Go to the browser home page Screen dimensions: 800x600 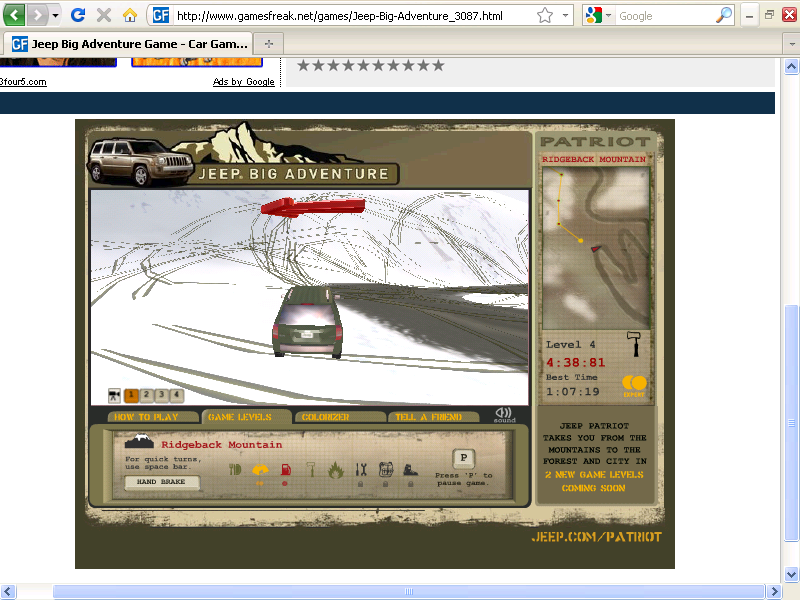coord(130,15)
